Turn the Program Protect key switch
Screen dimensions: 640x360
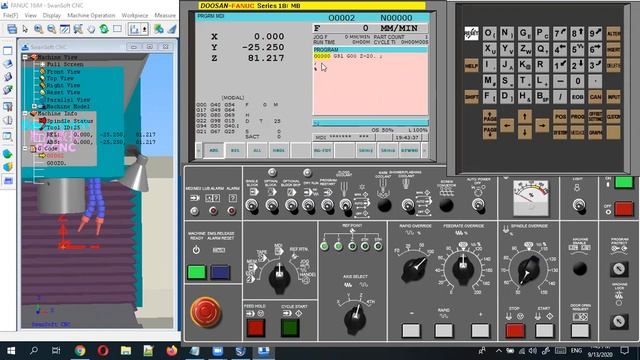click(x=619, y=269)
